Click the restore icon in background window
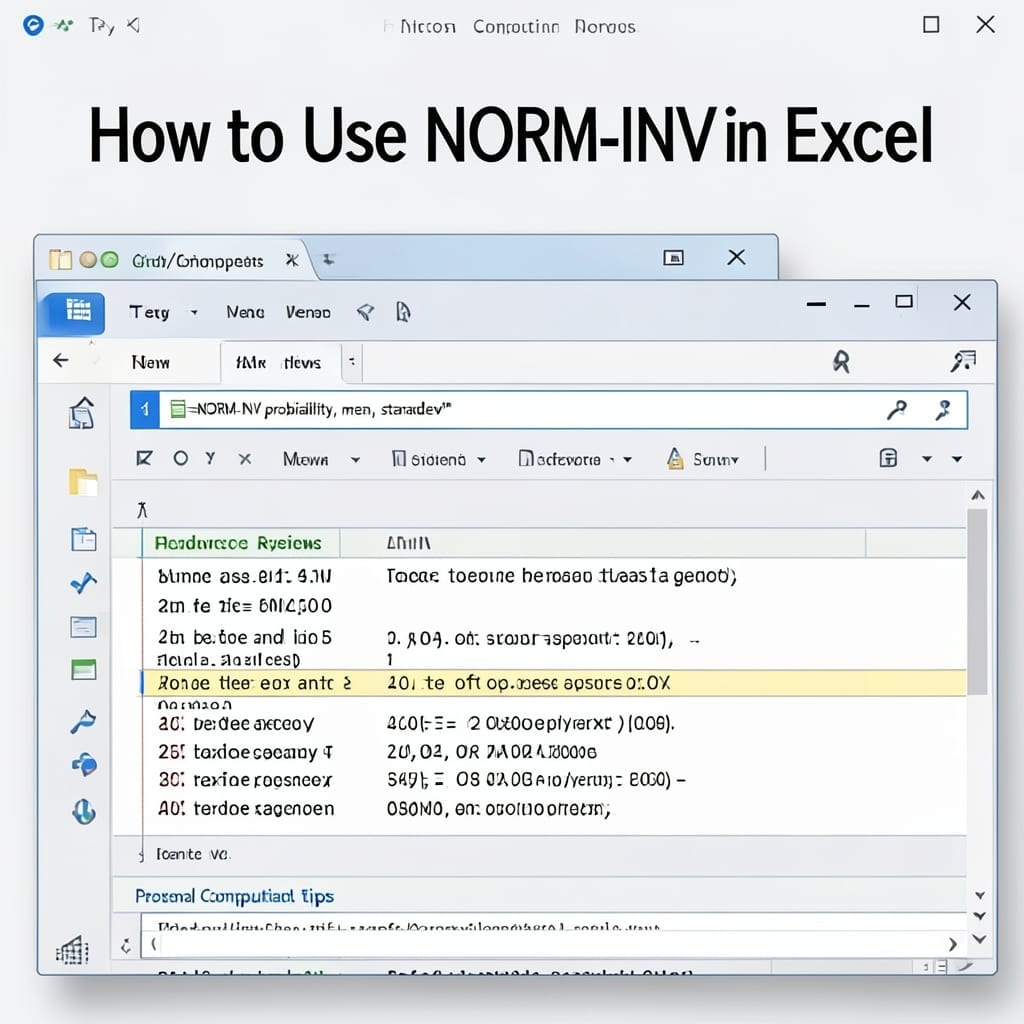 (x=673, y=257)
